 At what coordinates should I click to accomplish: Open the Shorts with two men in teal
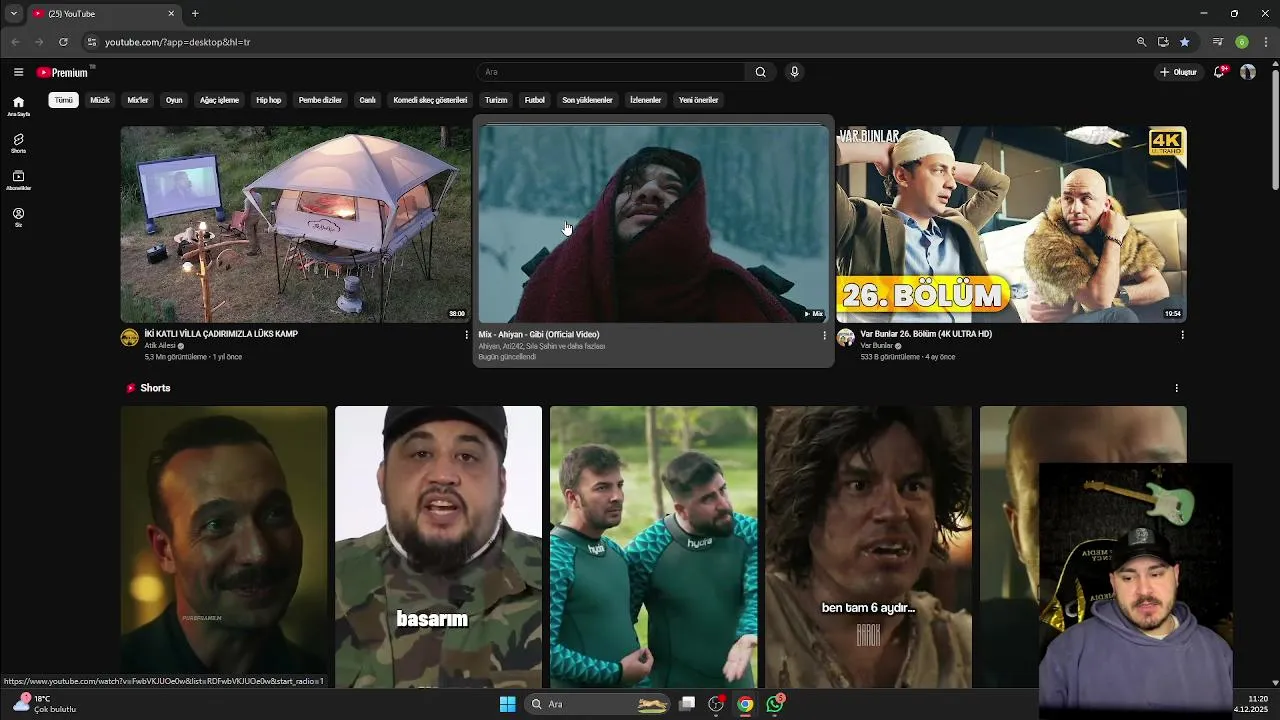[x=653, y=547]
